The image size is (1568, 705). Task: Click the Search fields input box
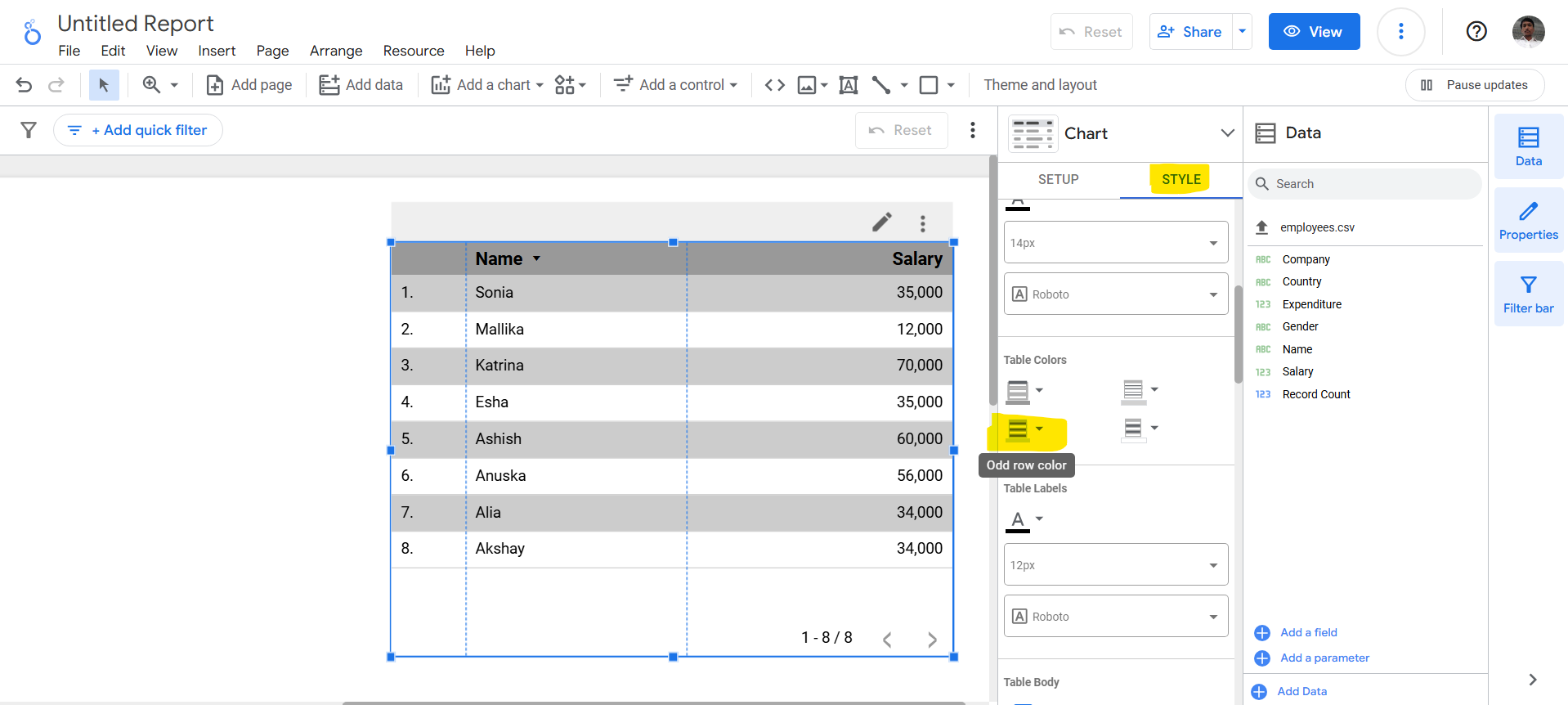(1372, 184)
